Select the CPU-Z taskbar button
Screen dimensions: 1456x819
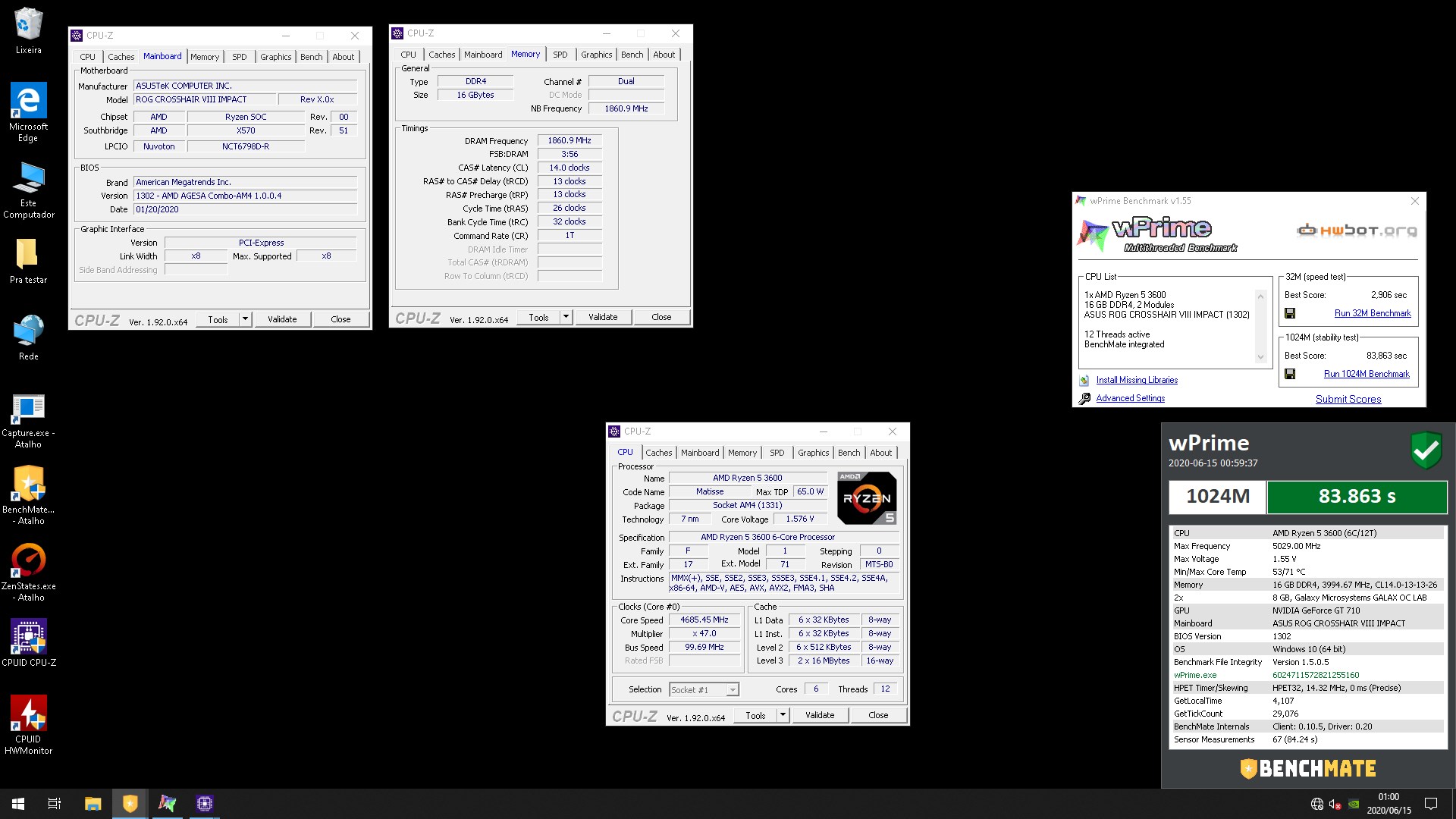pos(204,804)
